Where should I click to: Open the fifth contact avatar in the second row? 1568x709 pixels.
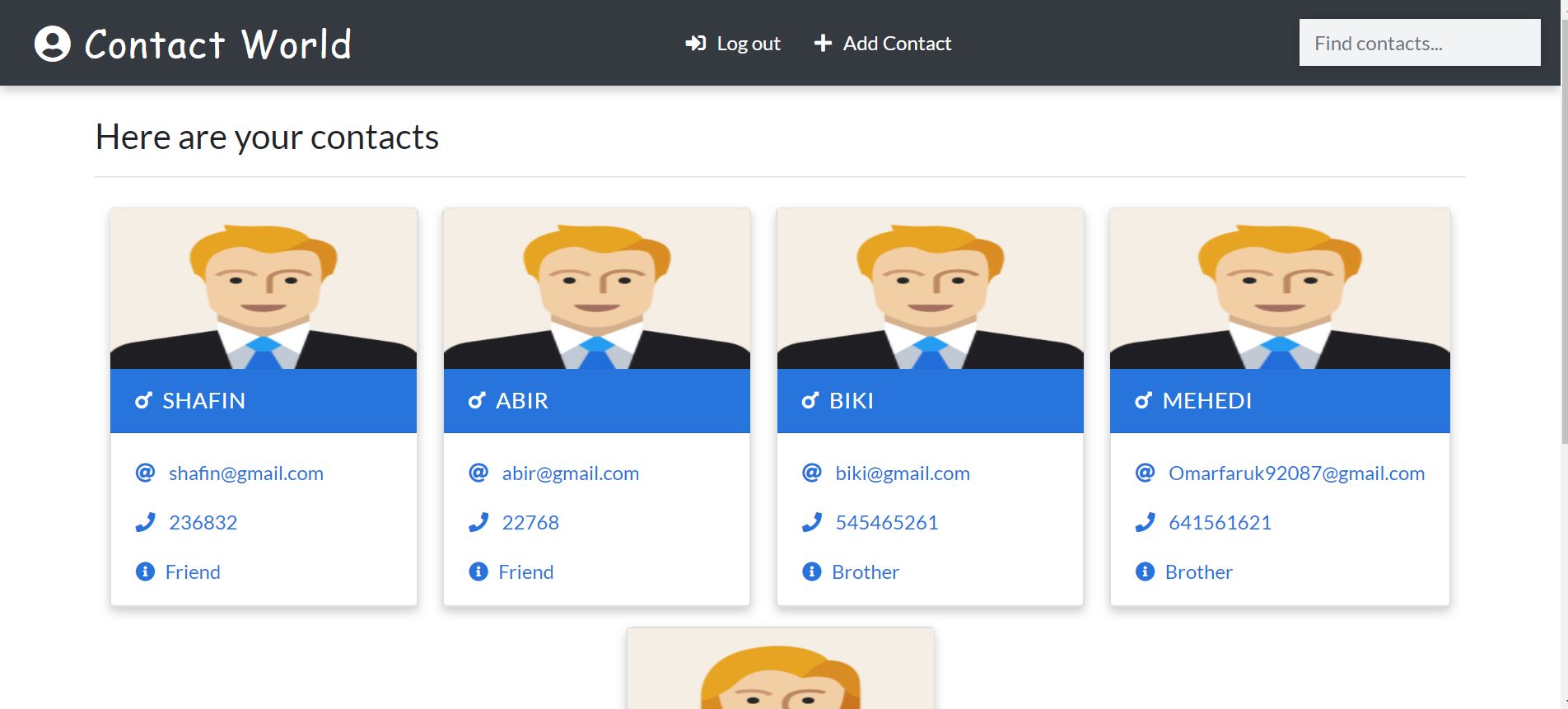click(780, 669)
